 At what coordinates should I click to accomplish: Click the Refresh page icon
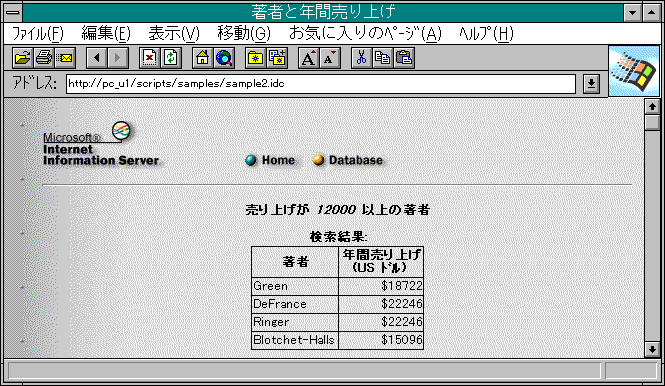[x=171, y=58]
